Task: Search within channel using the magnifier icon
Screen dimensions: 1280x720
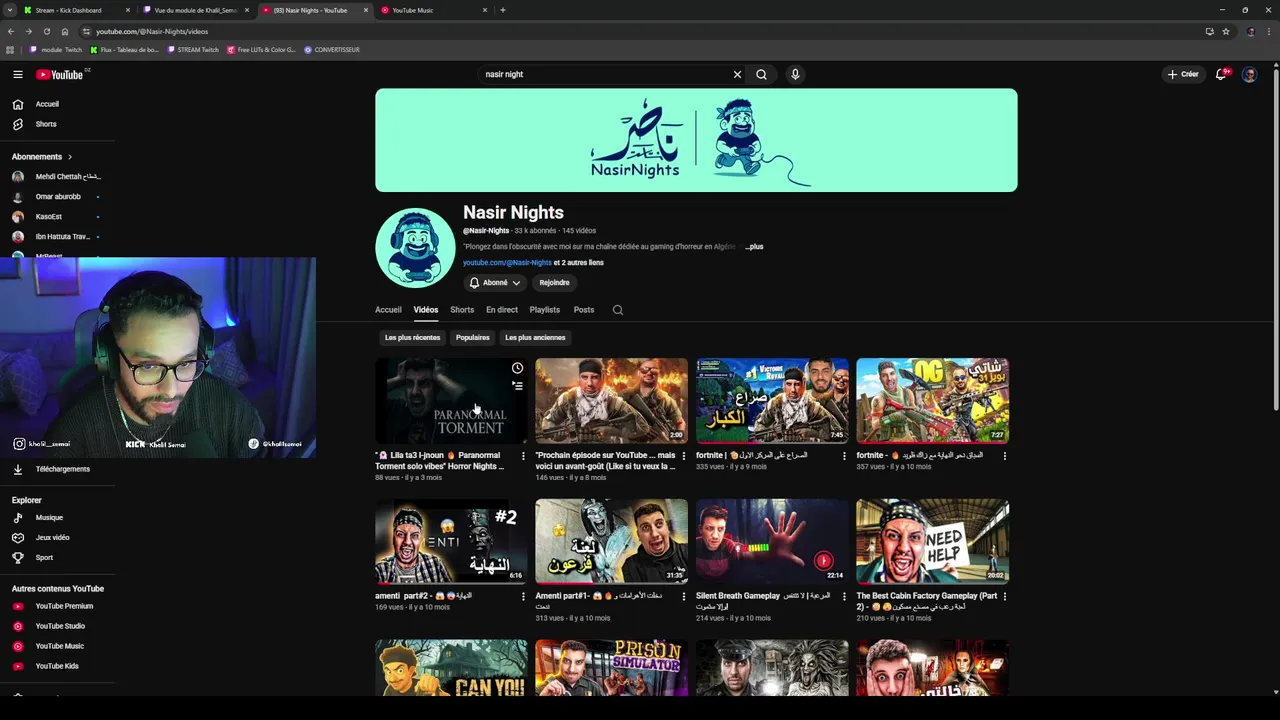Action: pos(618,310)
